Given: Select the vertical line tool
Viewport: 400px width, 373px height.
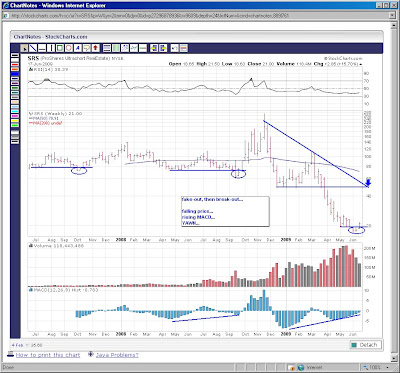Looking at the screenshot, I should click(51, 48).
